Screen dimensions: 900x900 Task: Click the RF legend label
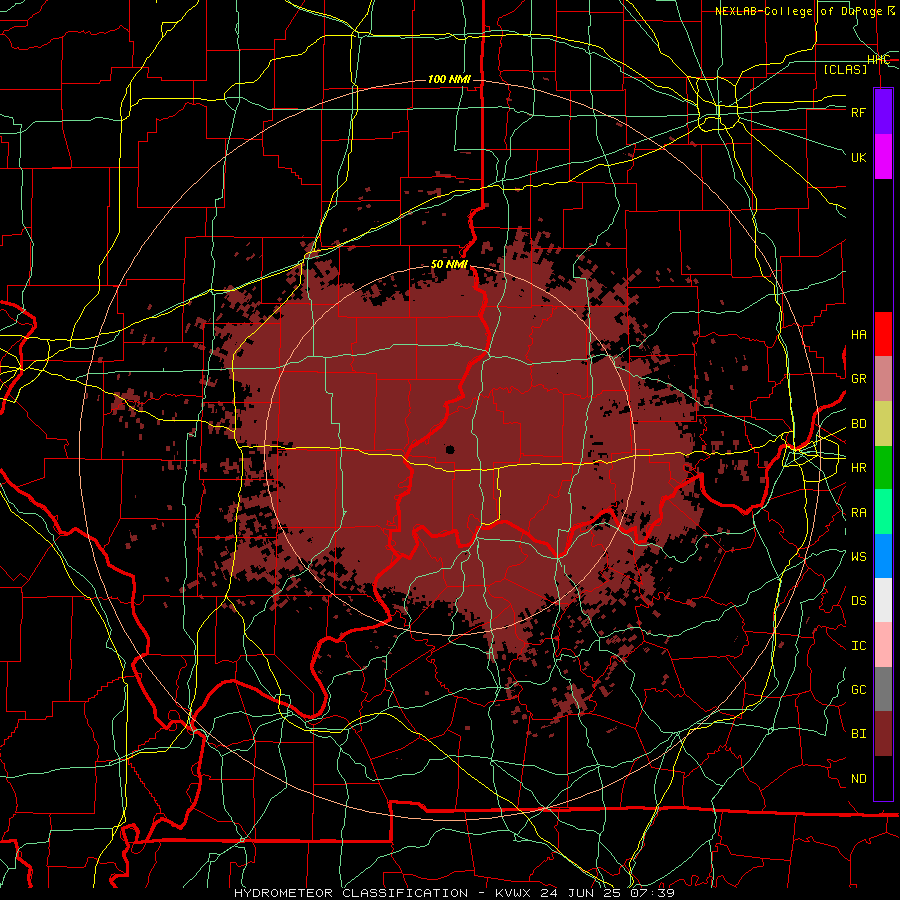[858, 112]
